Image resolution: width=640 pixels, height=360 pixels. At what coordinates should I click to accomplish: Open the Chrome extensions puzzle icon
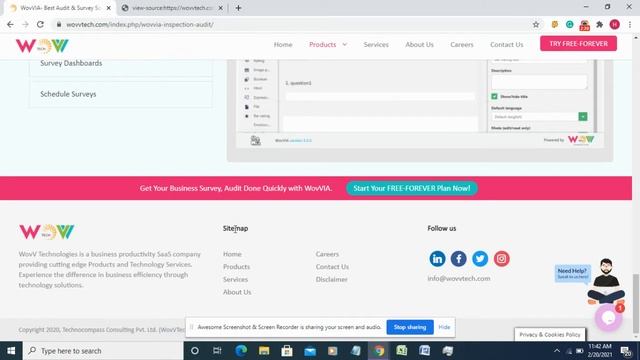[600, 24]
